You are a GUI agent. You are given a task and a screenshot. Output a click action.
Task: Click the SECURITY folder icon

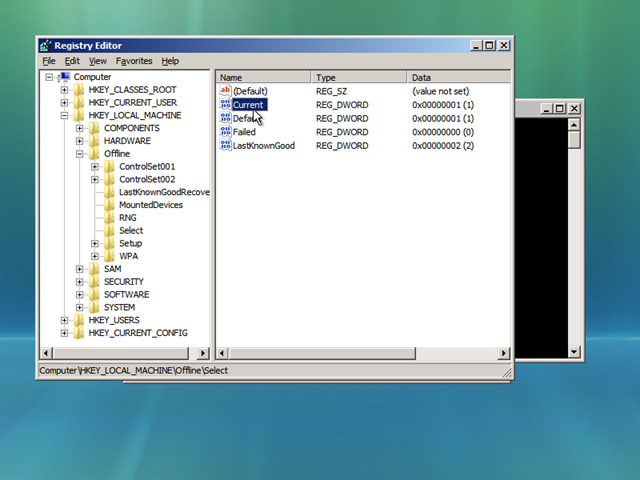tap(94, 282)
